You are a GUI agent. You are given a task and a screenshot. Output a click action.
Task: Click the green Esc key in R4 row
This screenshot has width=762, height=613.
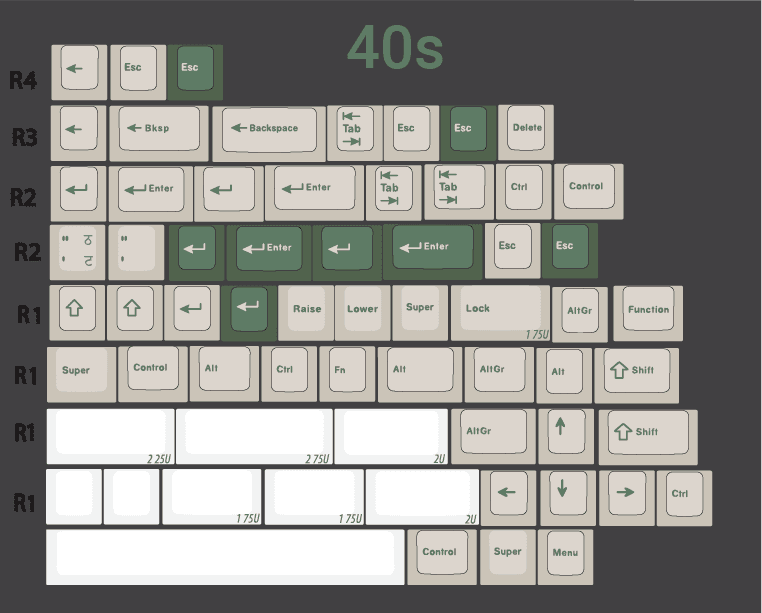(x=194, y=70)
